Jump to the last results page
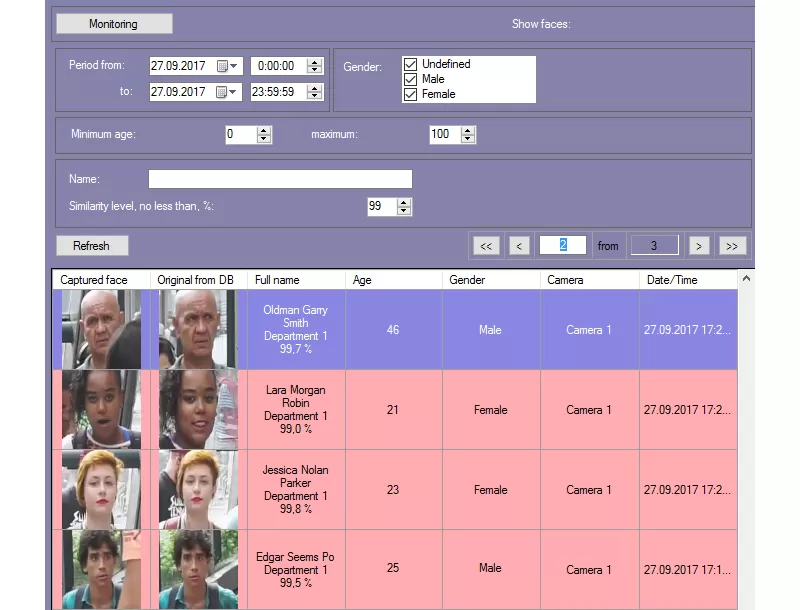Screen dimensions: 800x610 coord(732,246)
